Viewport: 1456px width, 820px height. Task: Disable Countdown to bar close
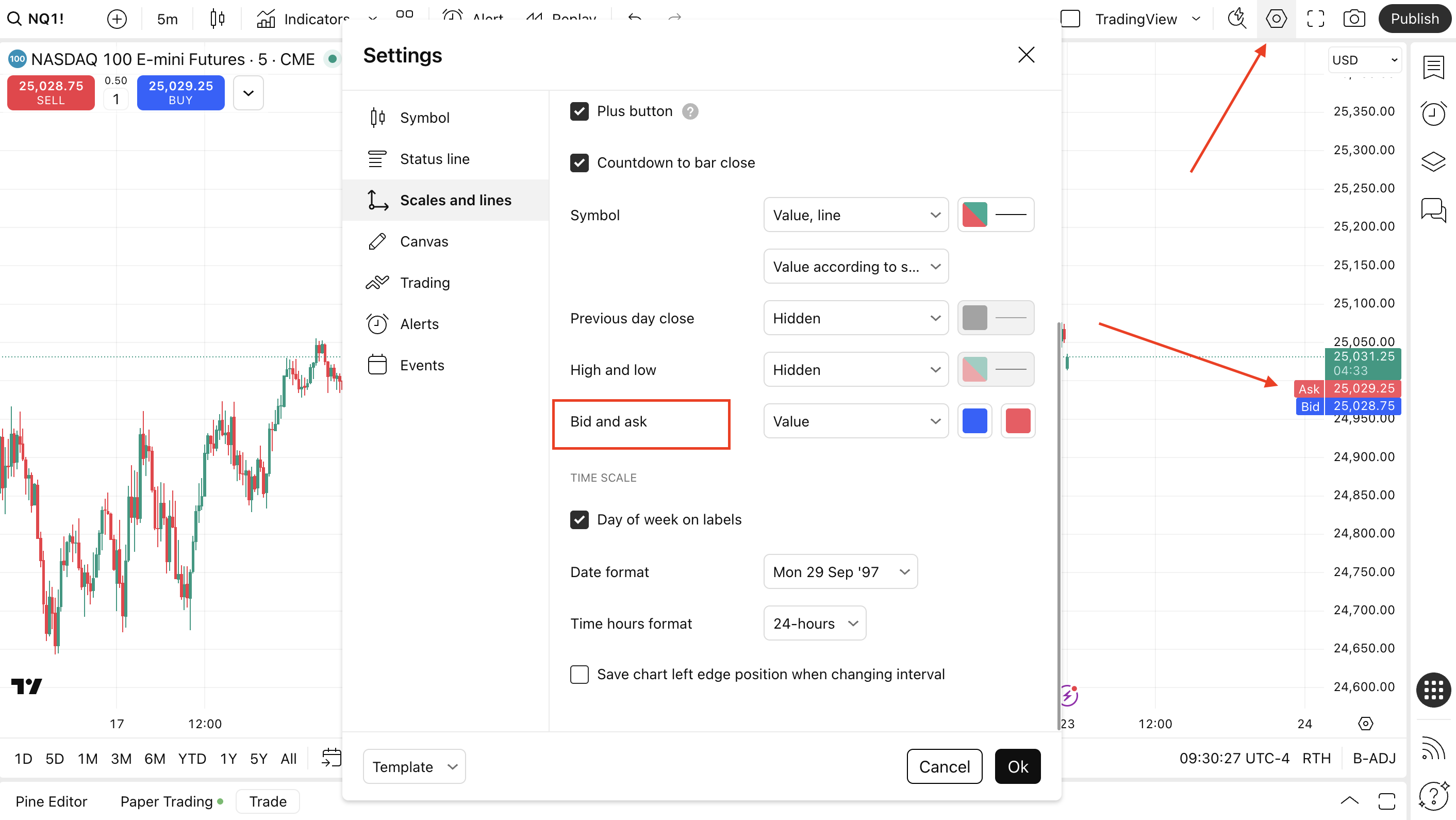click(580, 163)
